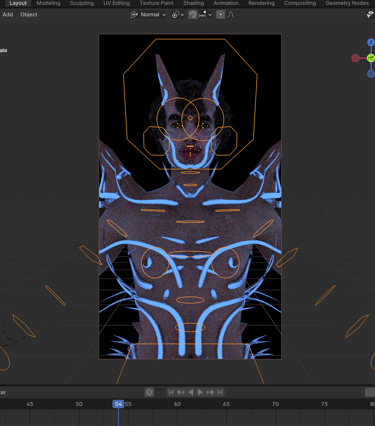Select the left chest circle rig control
The height and width of the screenshot is (426, 375).
point(155,263)
